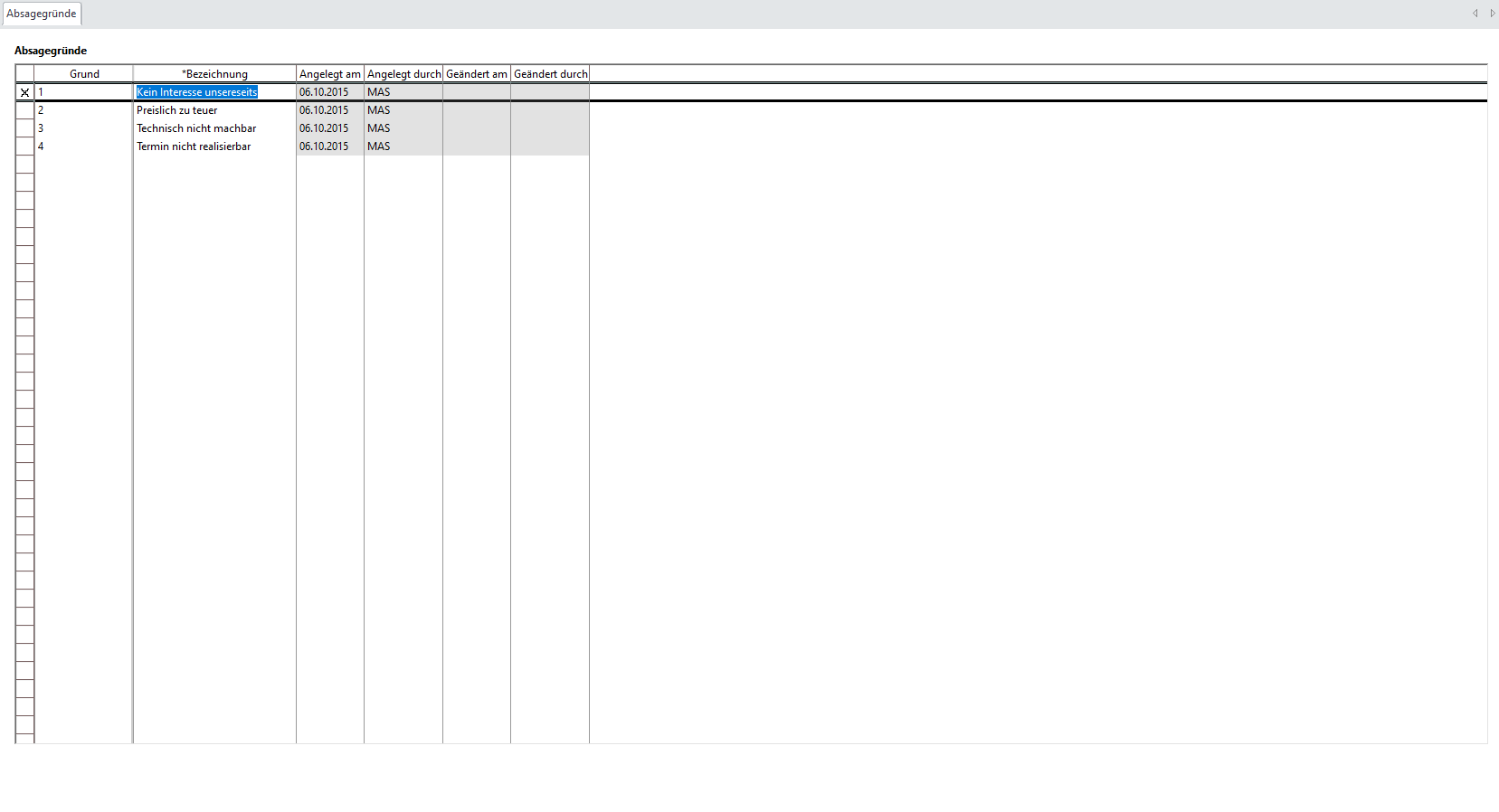Edit the 'Kein Interesse unsereseits' cell
This screenshot has width=1499, height=812.
197,92
